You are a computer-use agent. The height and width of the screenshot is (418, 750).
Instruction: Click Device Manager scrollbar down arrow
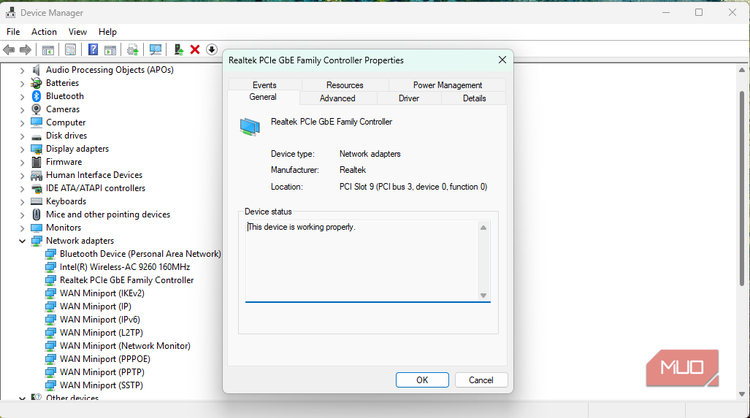[x=742, y=394]
